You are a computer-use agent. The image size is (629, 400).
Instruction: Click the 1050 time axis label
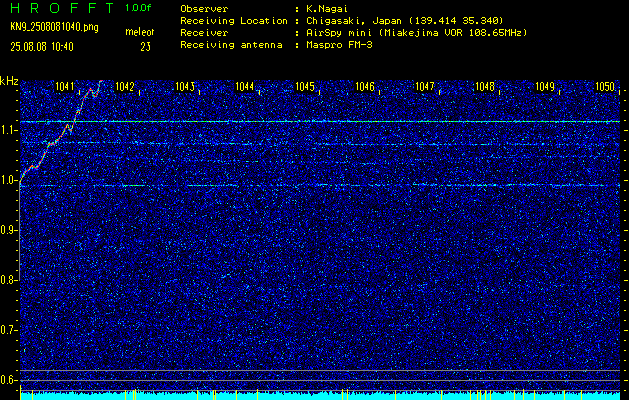pos(605,86)
